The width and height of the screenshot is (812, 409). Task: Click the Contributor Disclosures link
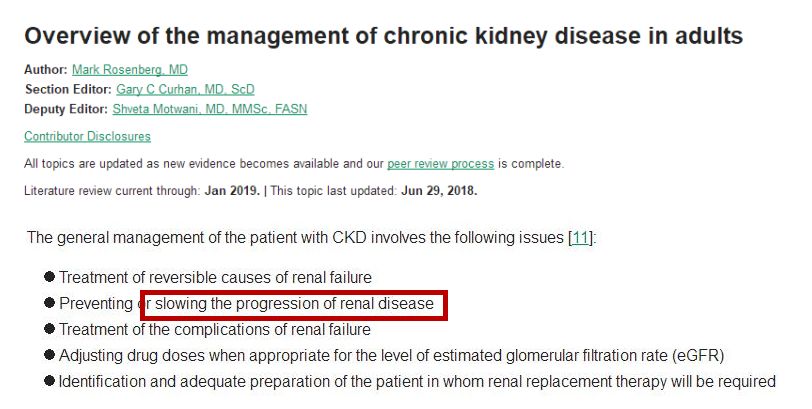(x=87, y=137)
